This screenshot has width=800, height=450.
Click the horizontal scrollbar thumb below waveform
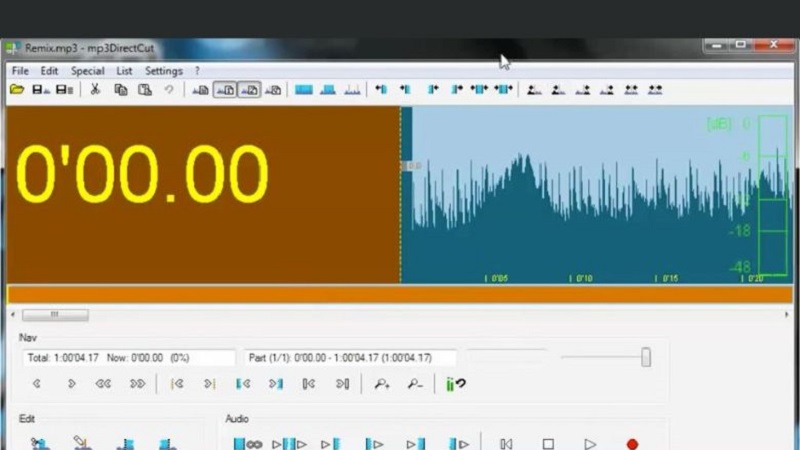[x=55, y=314]
